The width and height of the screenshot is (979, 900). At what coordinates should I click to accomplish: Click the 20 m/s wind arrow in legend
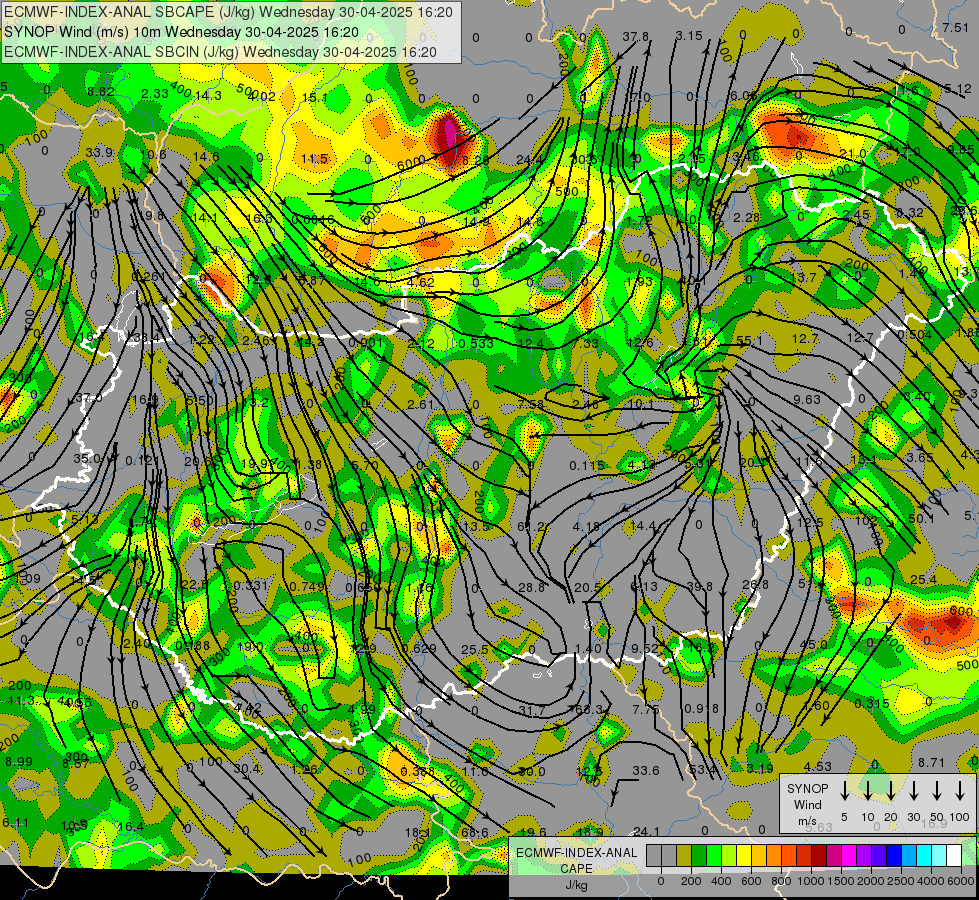tap(890, 791)
